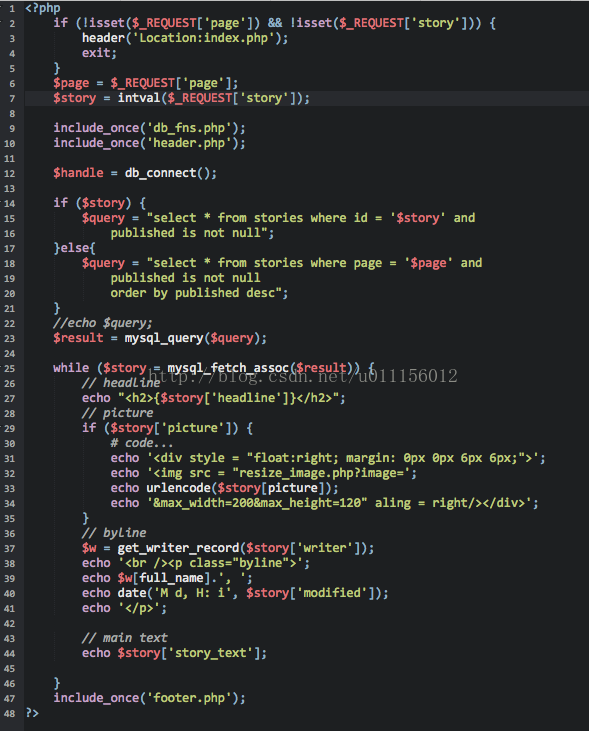Image resolution: width=589 pixels, height=731 pixels.
Task: Collapse the while loop fold at line 25
Action: 1,368
